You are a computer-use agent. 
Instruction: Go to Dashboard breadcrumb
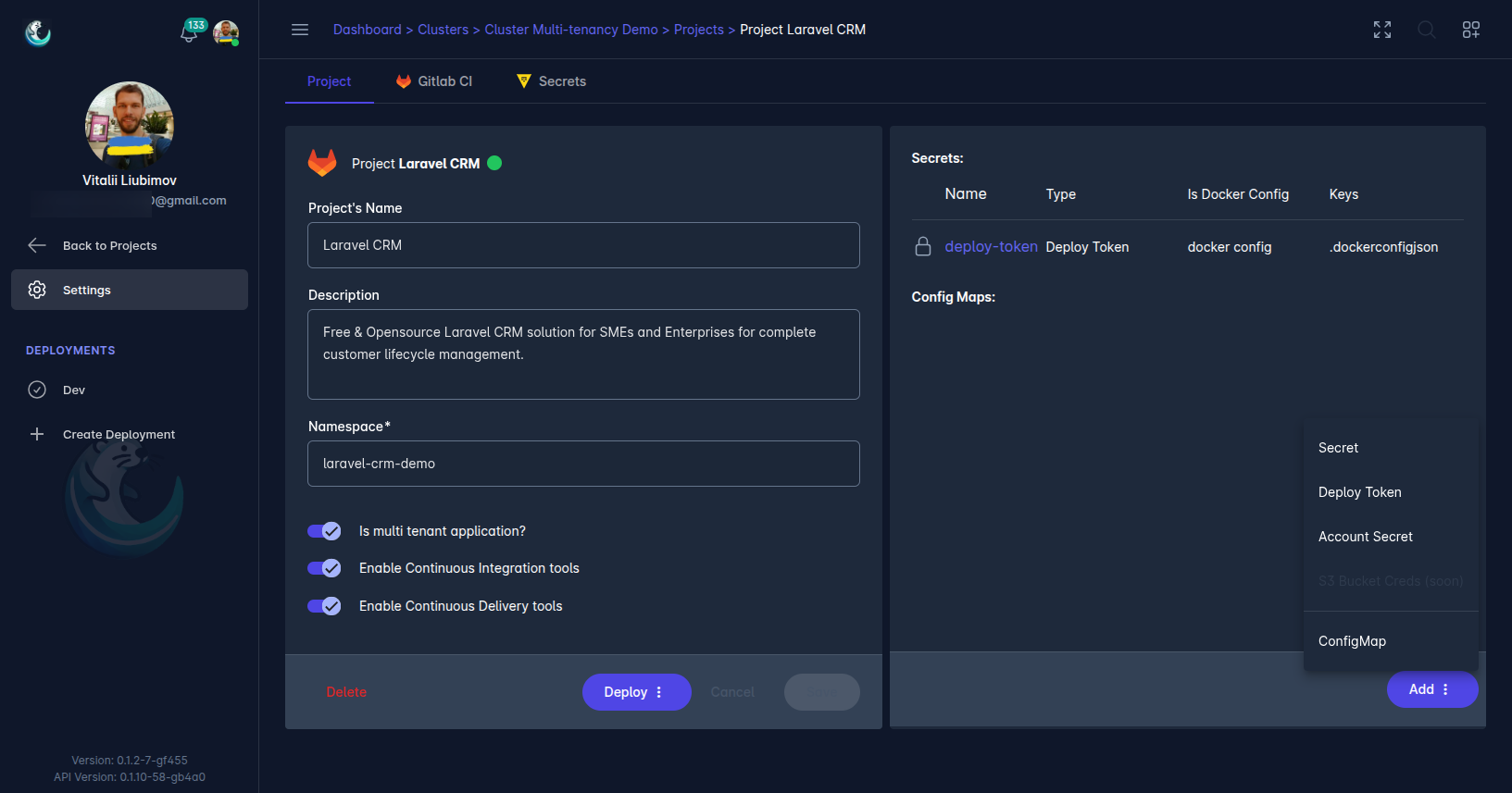368,30
